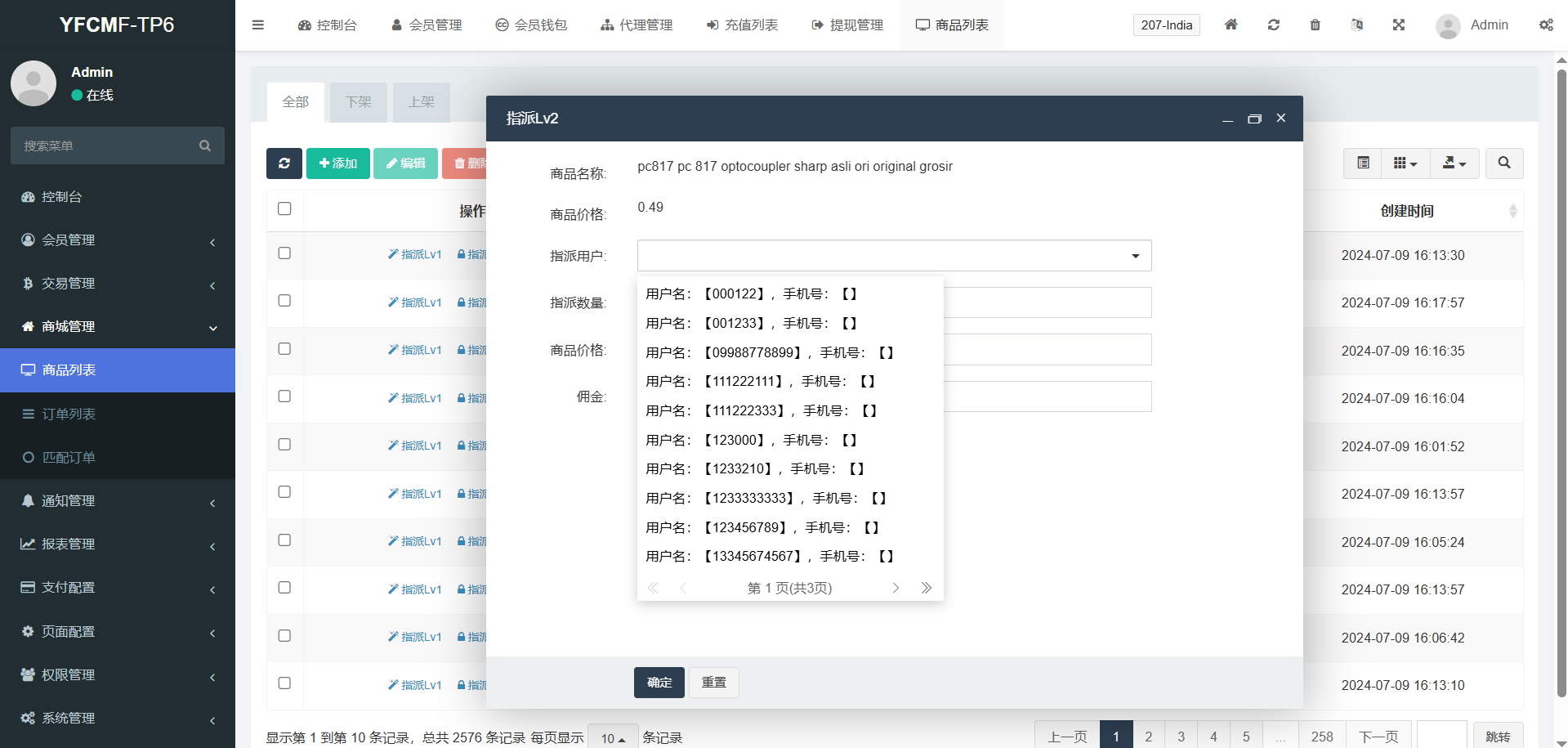Tick the checkbox of the first table row
The height and width of the screenshot is (748, 1568).
284,253
